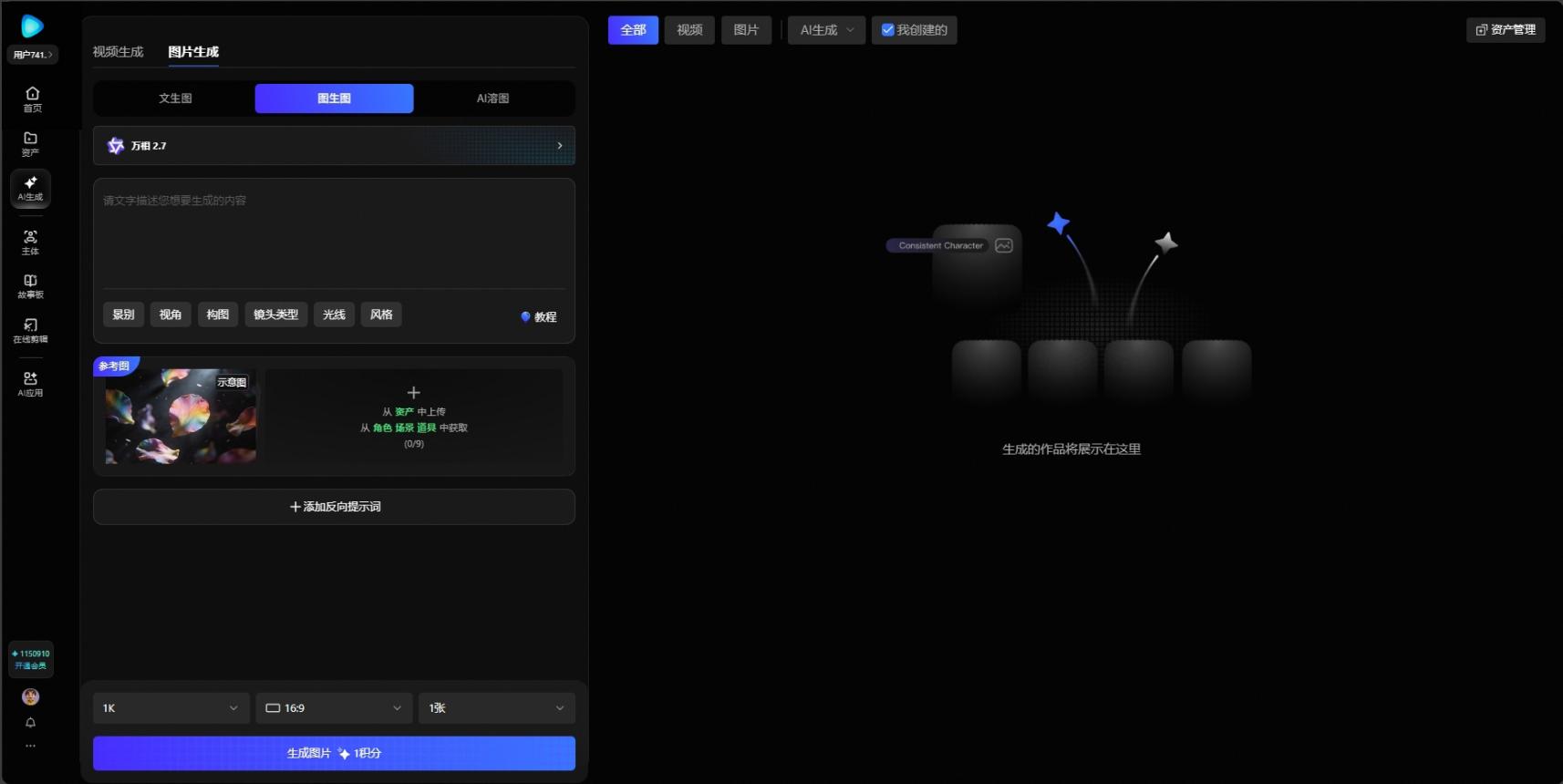Switch to the 视频生成 tab

[119, 52]
